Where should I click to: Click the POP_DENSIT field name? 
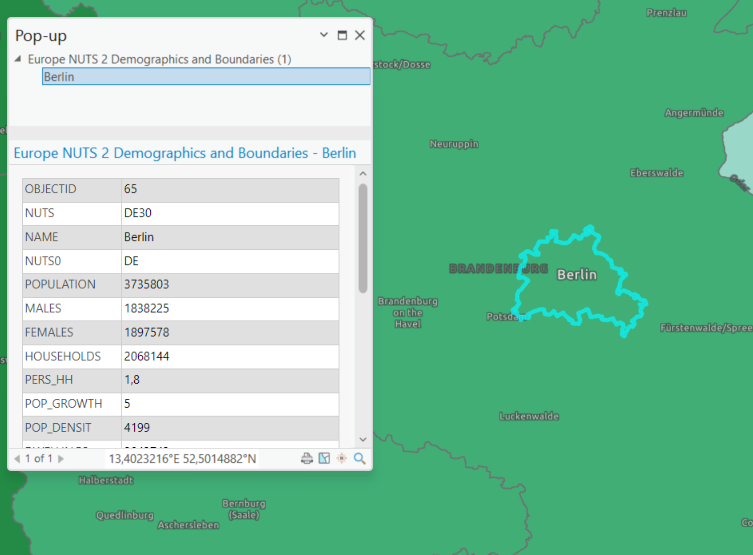(58, 427)
